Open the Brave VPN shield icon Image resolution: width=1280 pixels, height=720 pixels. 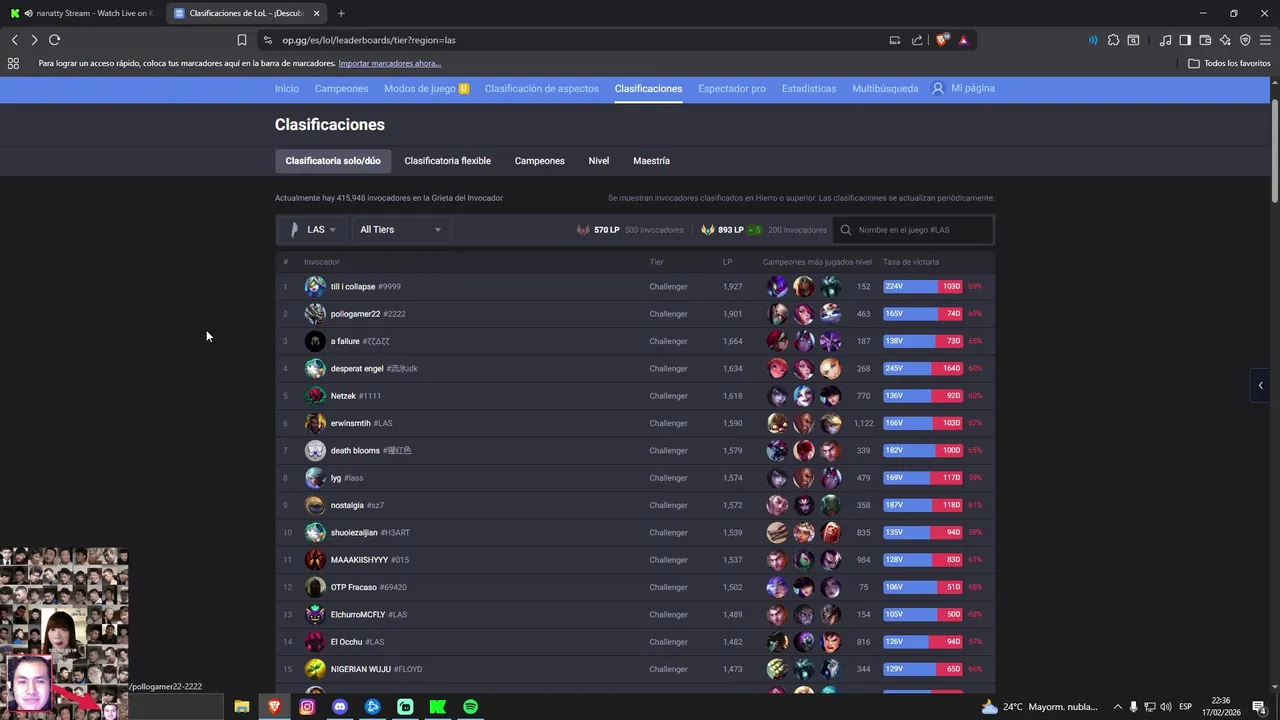[1245, 40]
